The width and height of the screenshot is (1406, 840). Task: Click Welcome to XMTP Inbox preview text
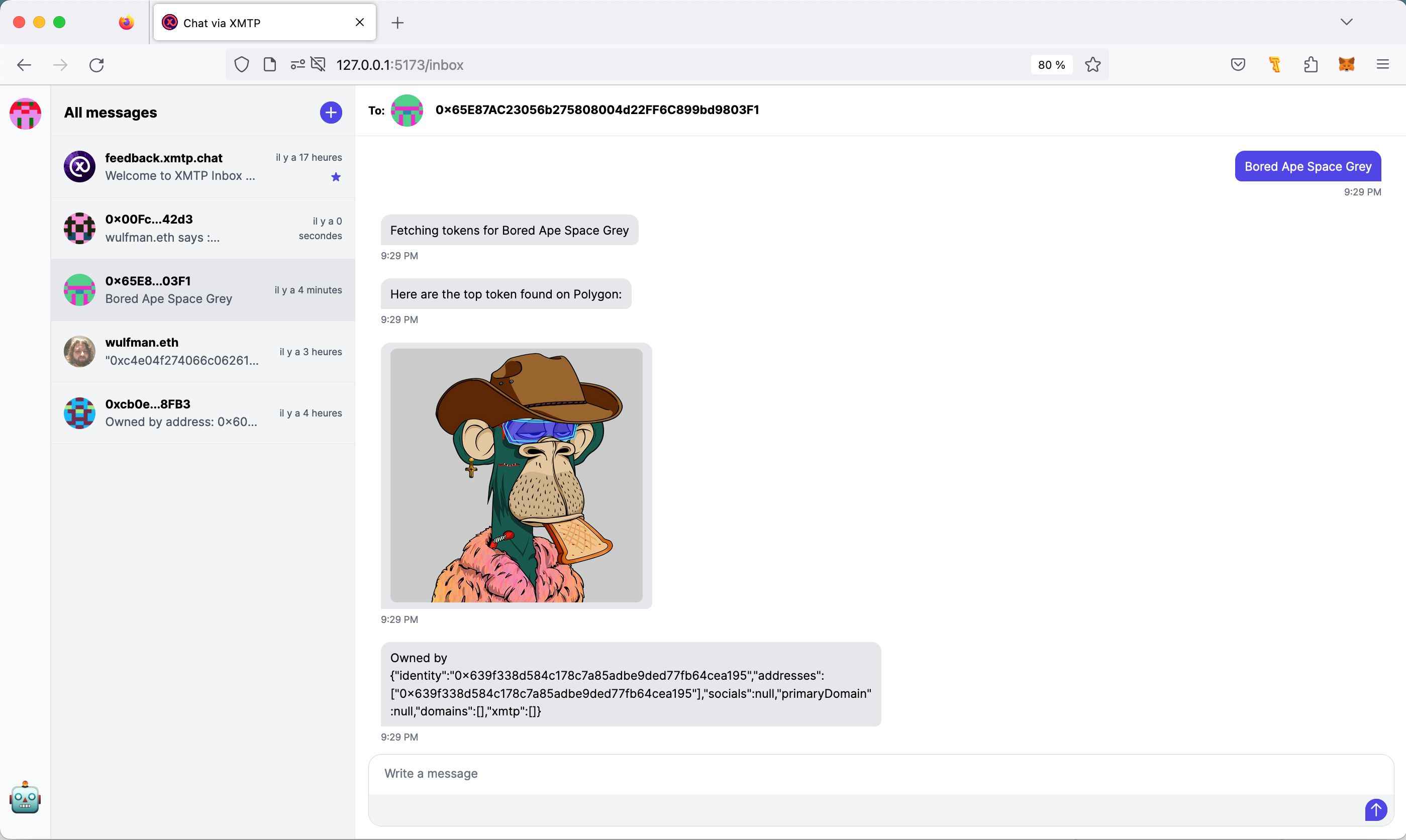[x=180, y=176]
